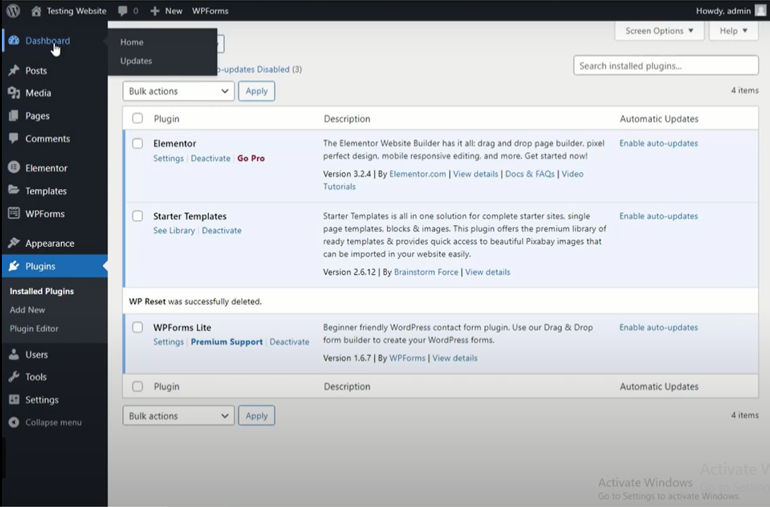
Task: Check select-all box in table header
Action: pyautogui.click(x=138, y=118)
